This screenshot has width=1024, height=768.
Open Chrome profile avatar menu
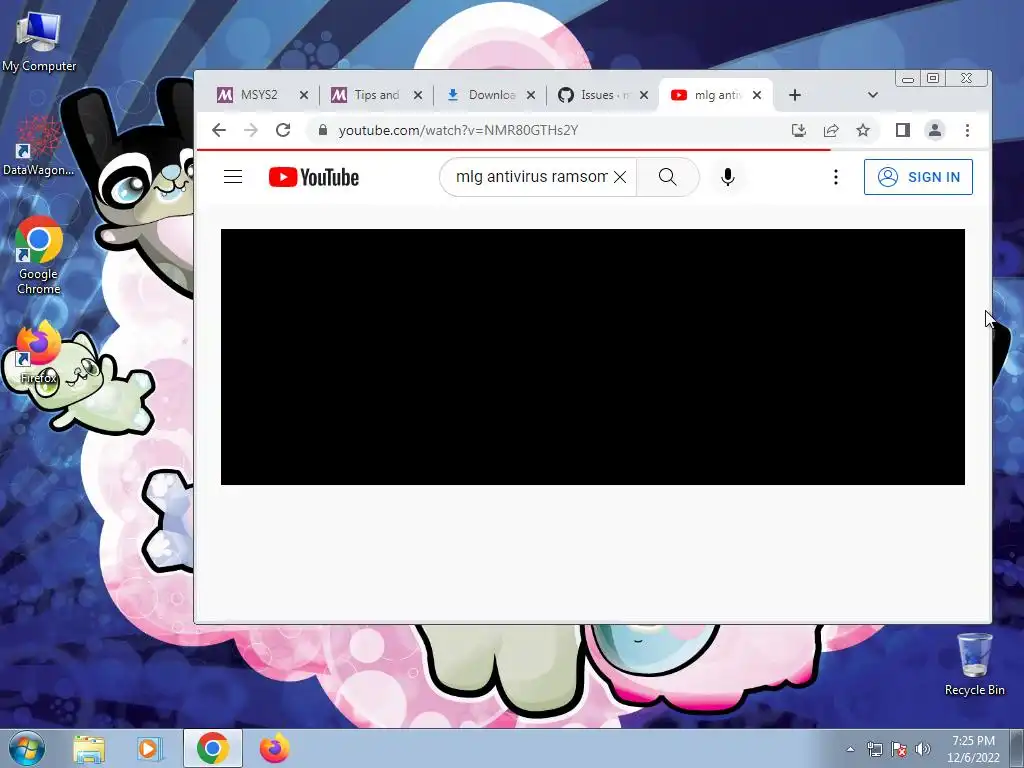tap(935, 130)
